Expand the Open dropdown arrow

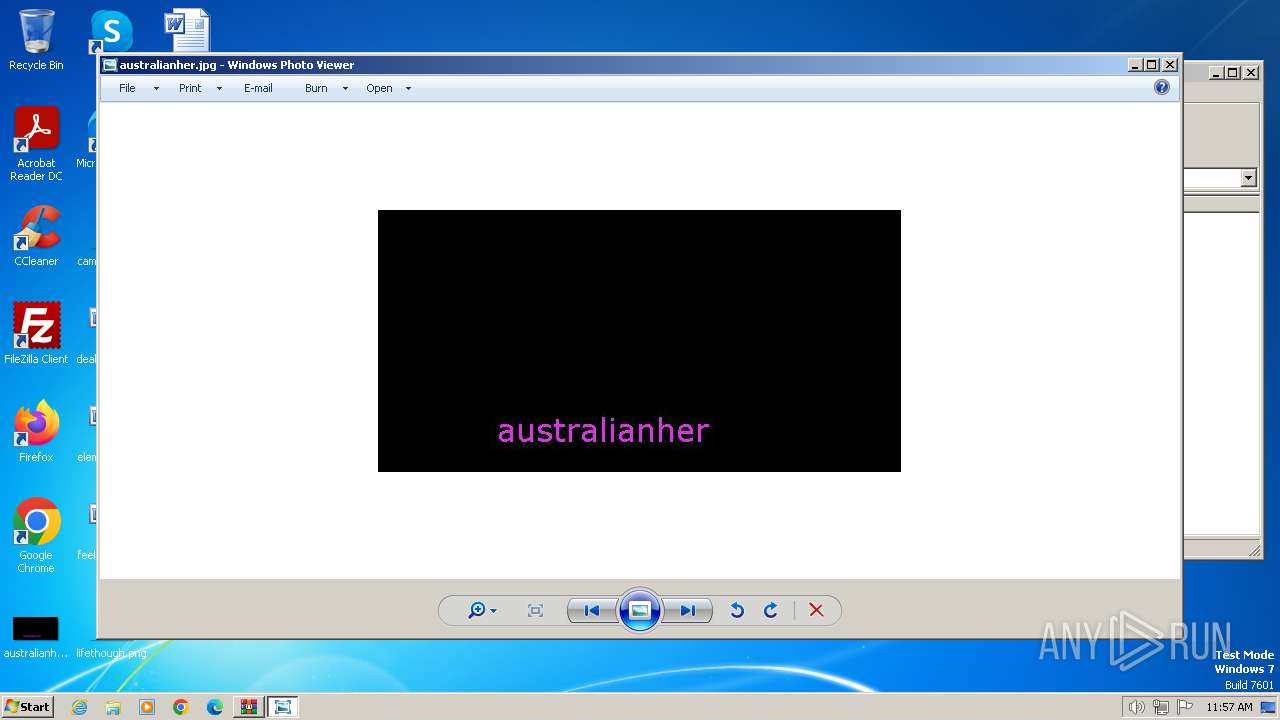(x=408, y=89)
